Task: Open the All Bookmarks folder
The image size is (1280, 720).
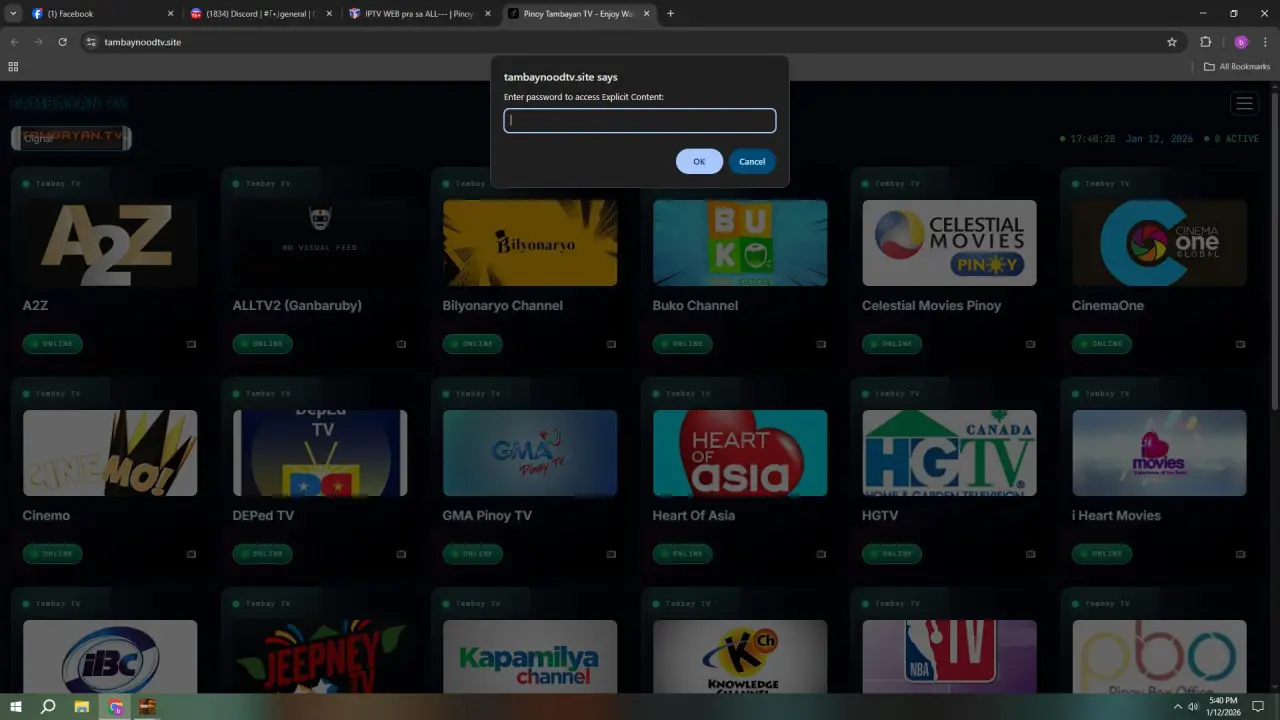Action: pos(1237,67)
